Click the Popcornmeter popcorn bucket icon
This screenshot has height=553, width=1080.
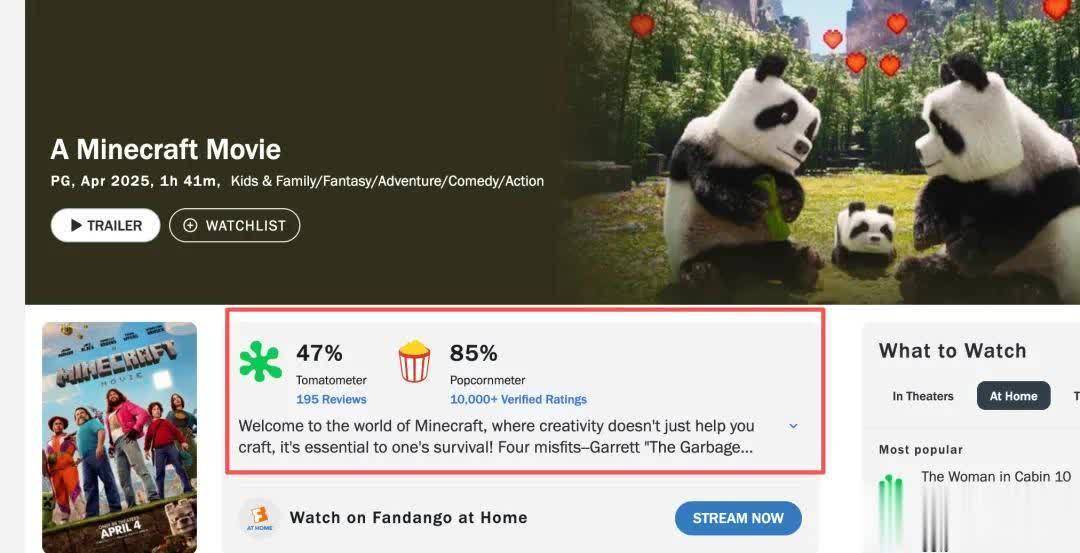click(414, 361)
